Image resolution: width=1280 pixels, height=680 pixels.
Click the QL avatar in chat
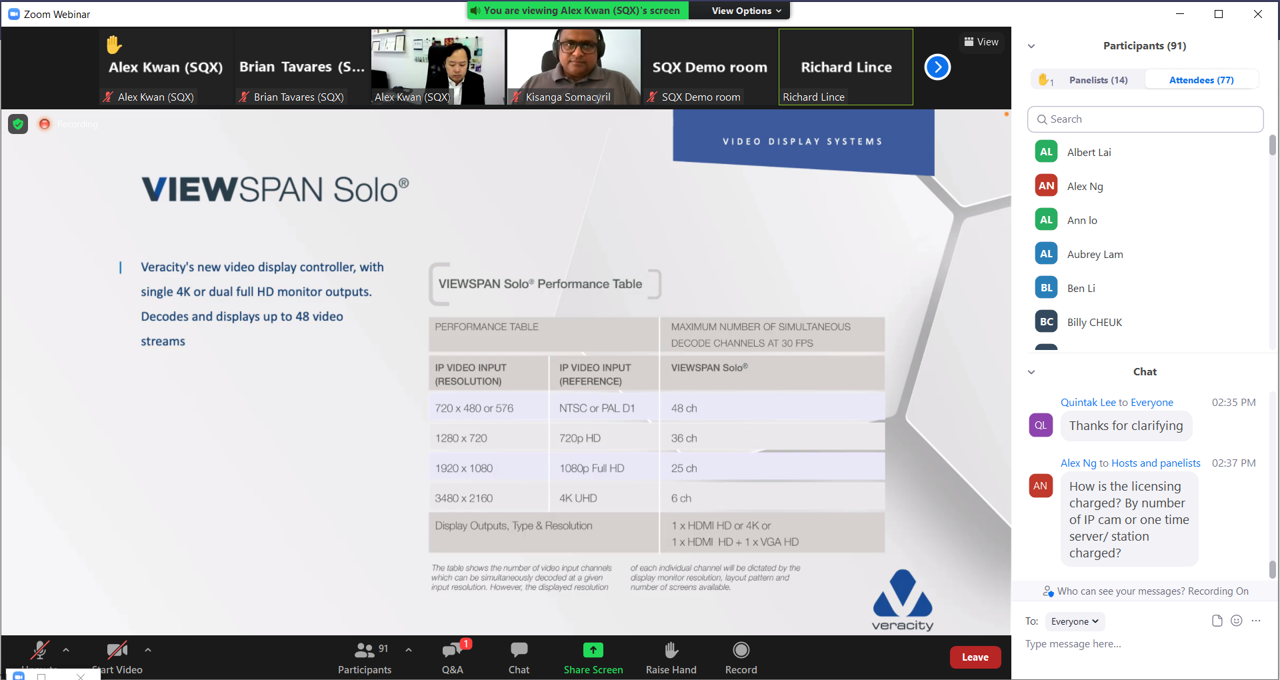tap(1041, 425)
